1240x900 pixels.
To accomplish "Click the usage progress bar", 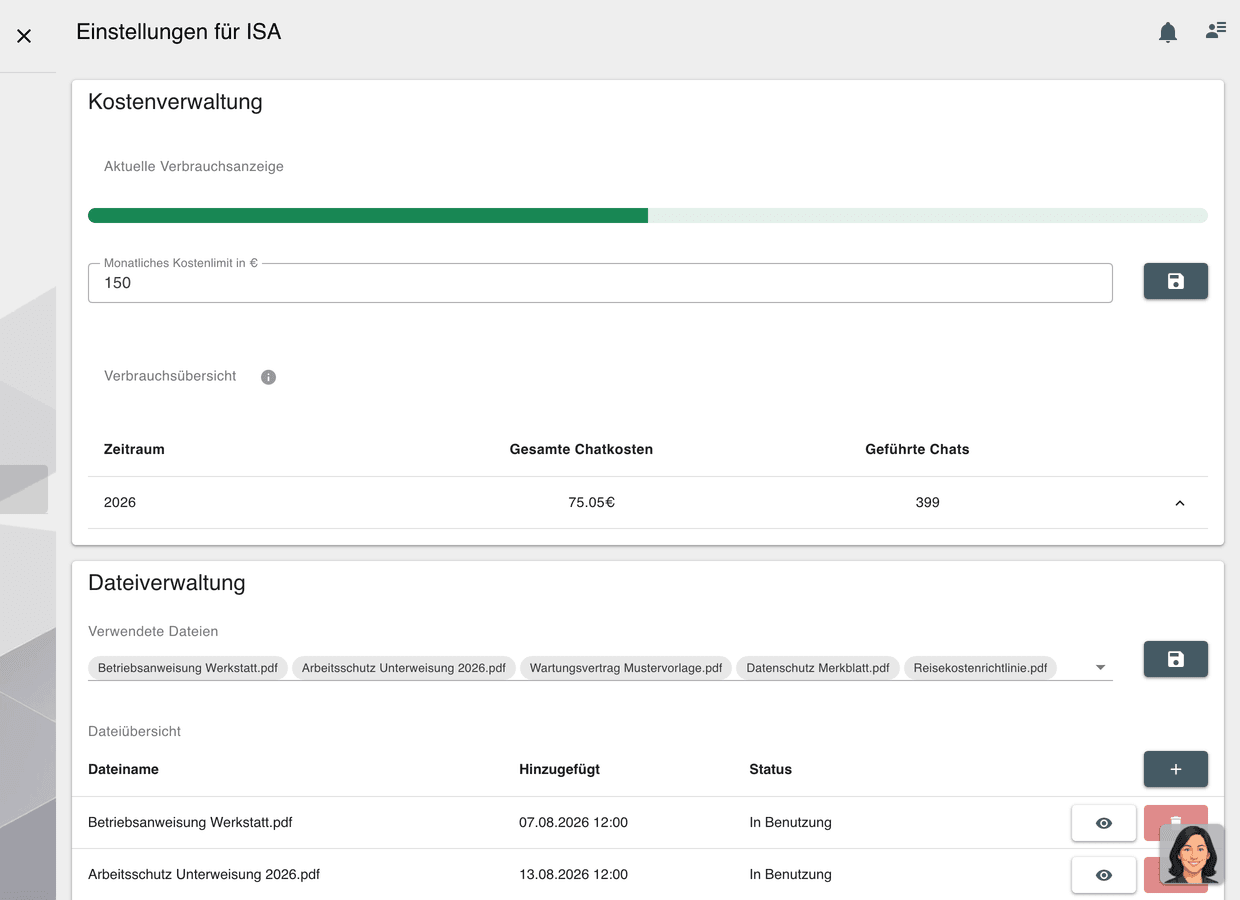I will point(648,215).
